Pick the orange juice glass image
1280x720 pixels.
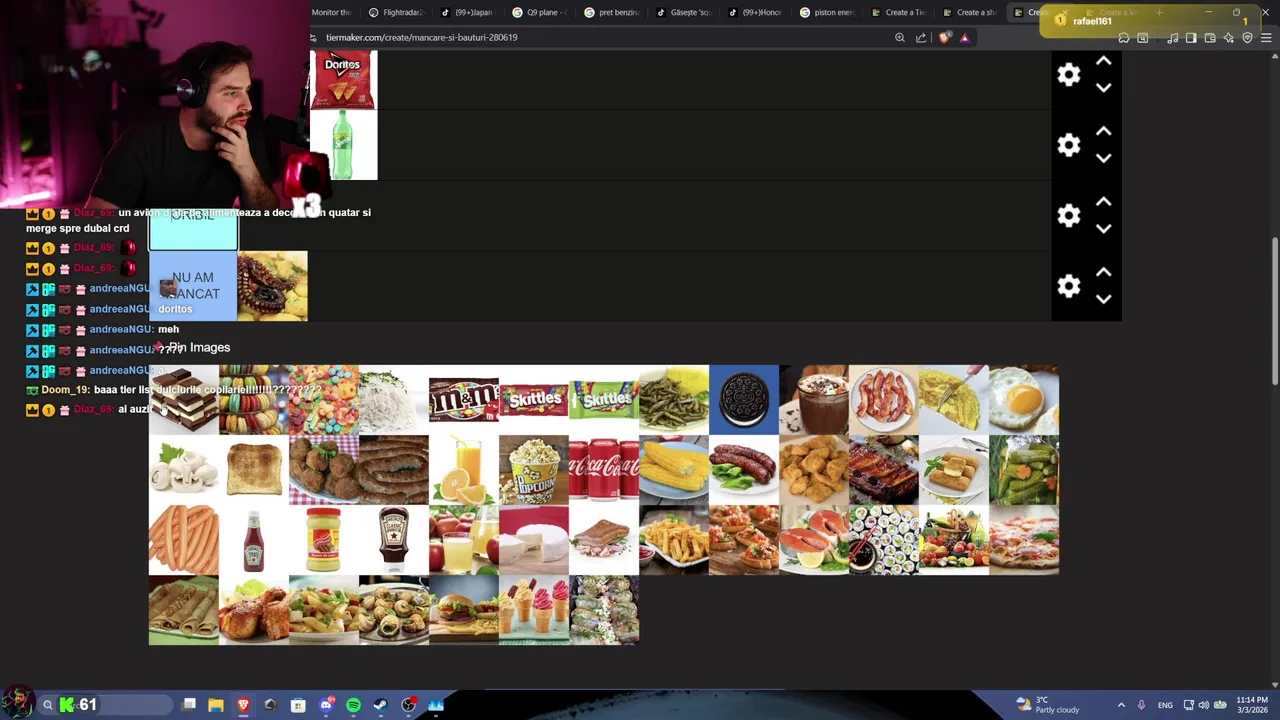[464, 470]
